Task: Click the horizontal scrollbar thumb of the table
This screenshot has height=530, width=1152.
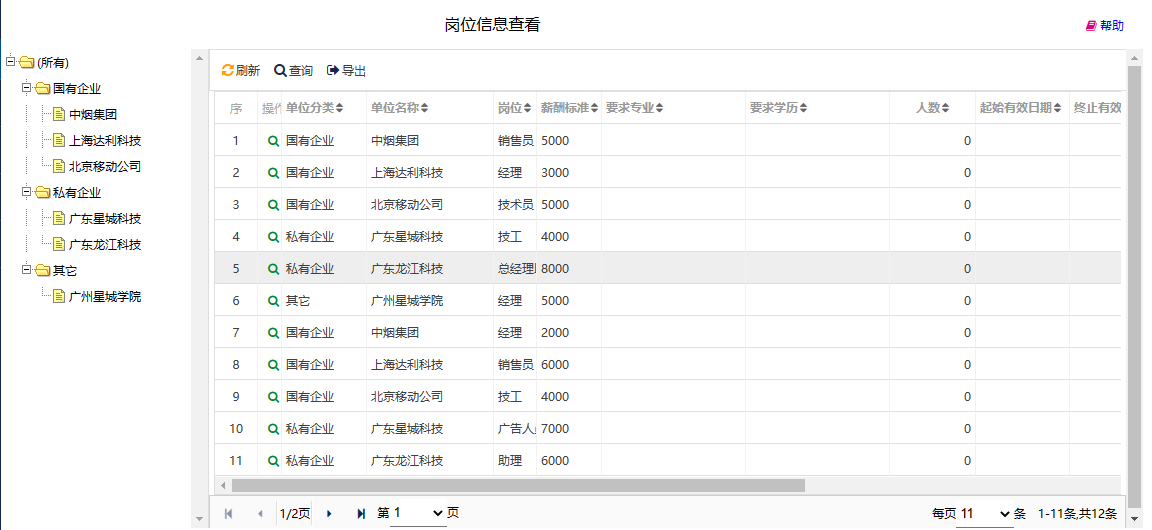Action: click(518, 486)
